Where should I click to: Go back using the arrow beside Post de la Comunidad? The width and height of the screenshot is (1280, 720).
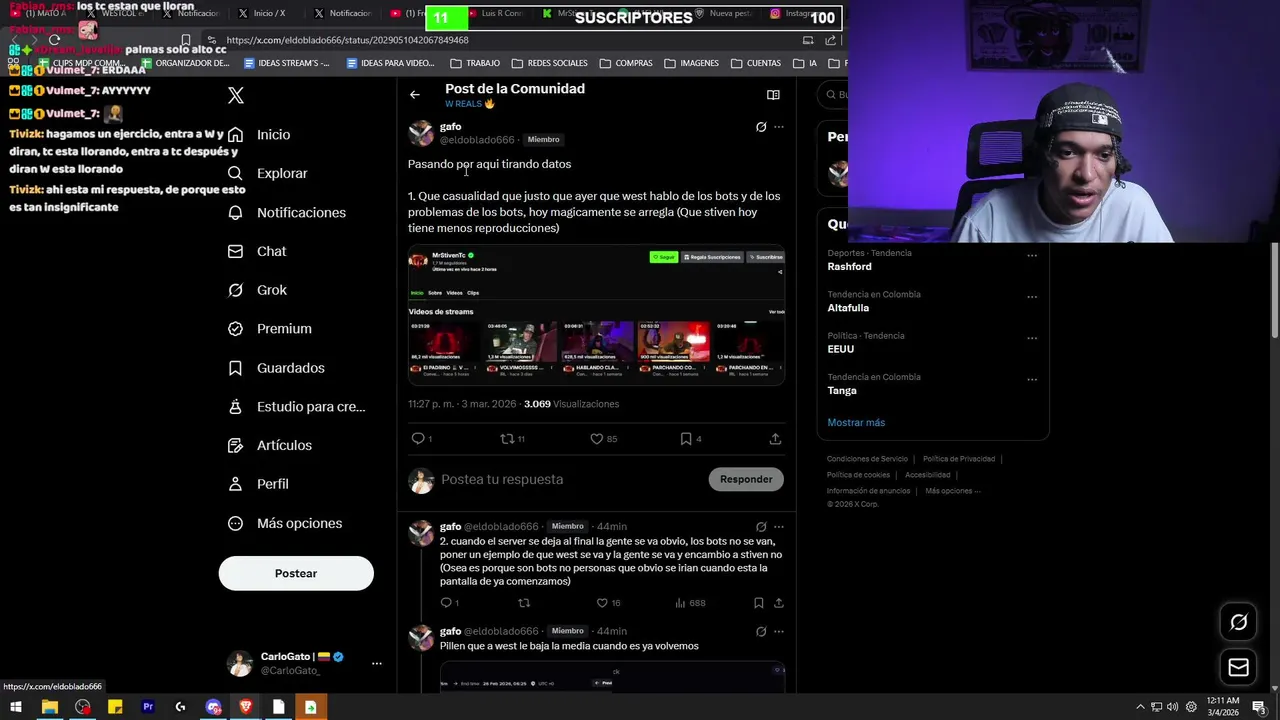pyautogui.click(x=415, y=95)
